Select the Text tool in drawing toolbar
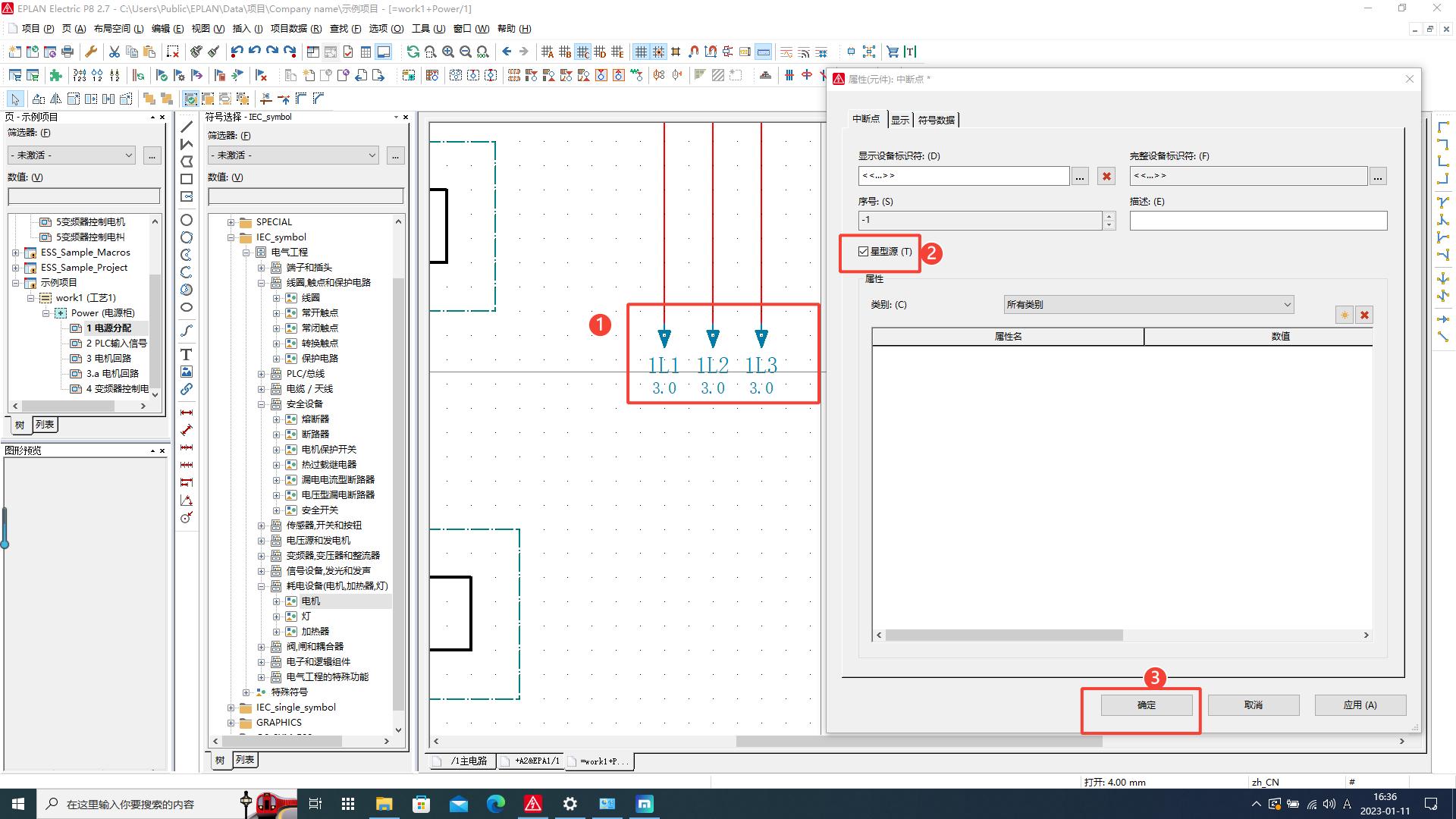The width and height of the screenshot is (1456, 819). pyautogui.click(x=186, y=354)
